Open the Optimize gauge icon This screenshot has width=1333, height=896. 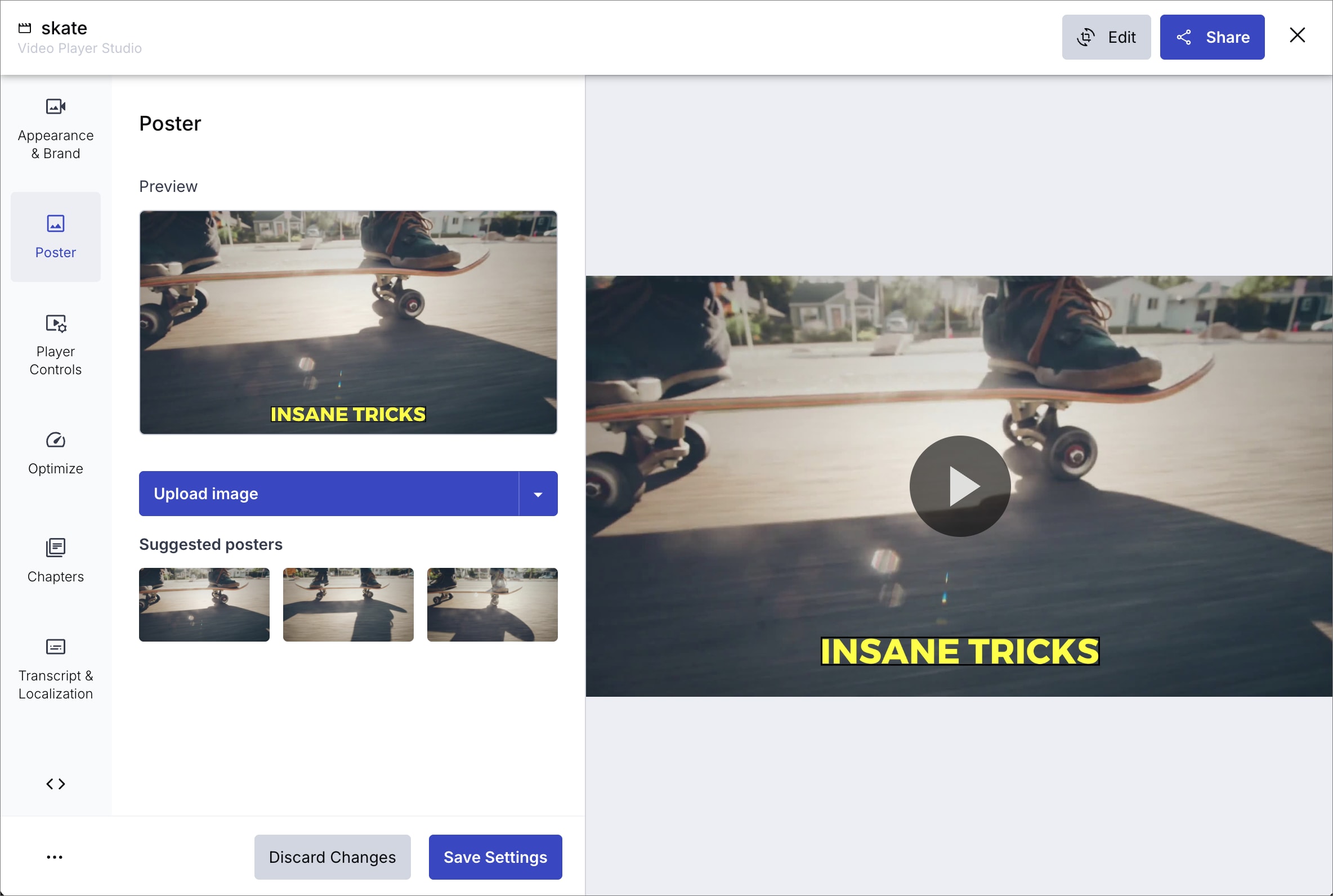pyautogui.click(x=55, y=440)
